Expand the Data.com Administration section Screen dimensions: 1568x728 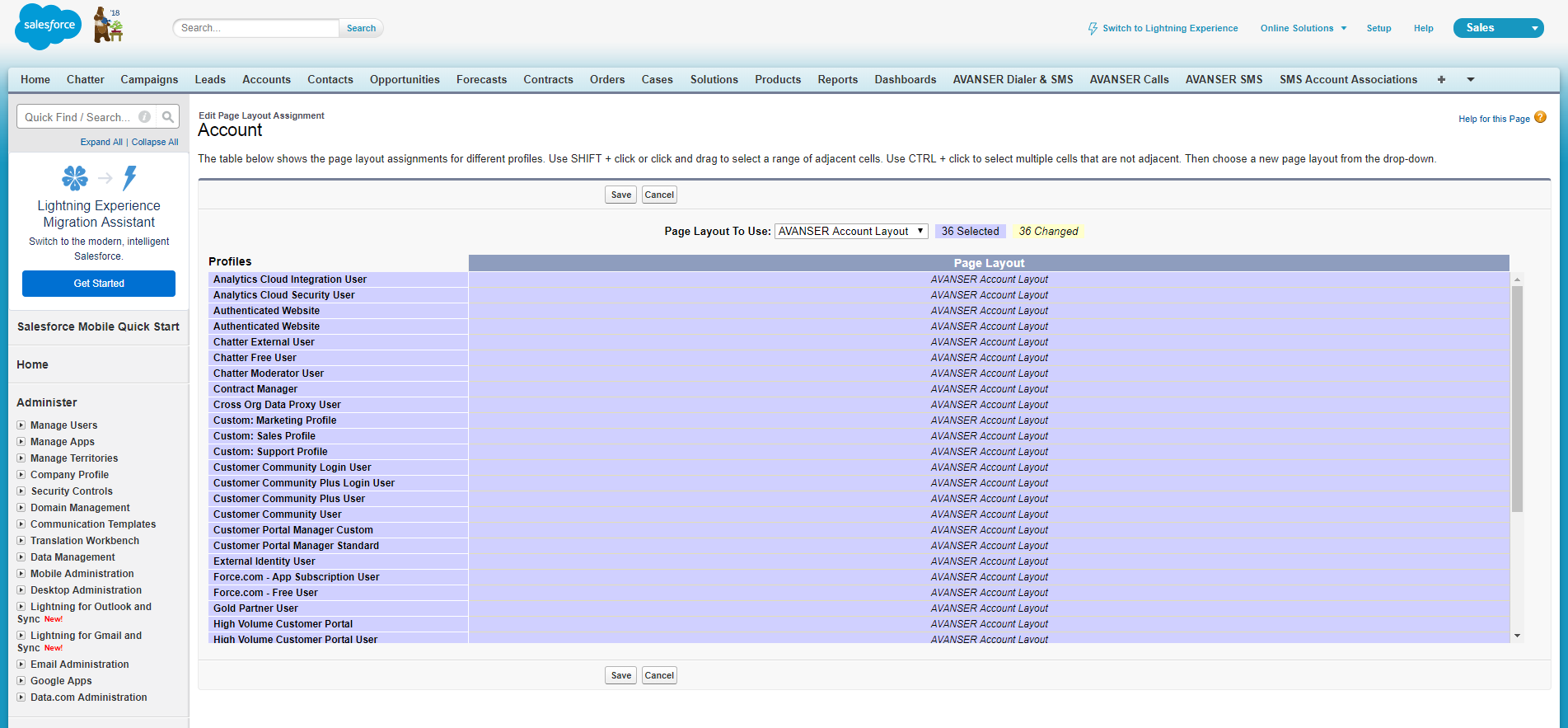pyautogui.click(x=21, y=697)
